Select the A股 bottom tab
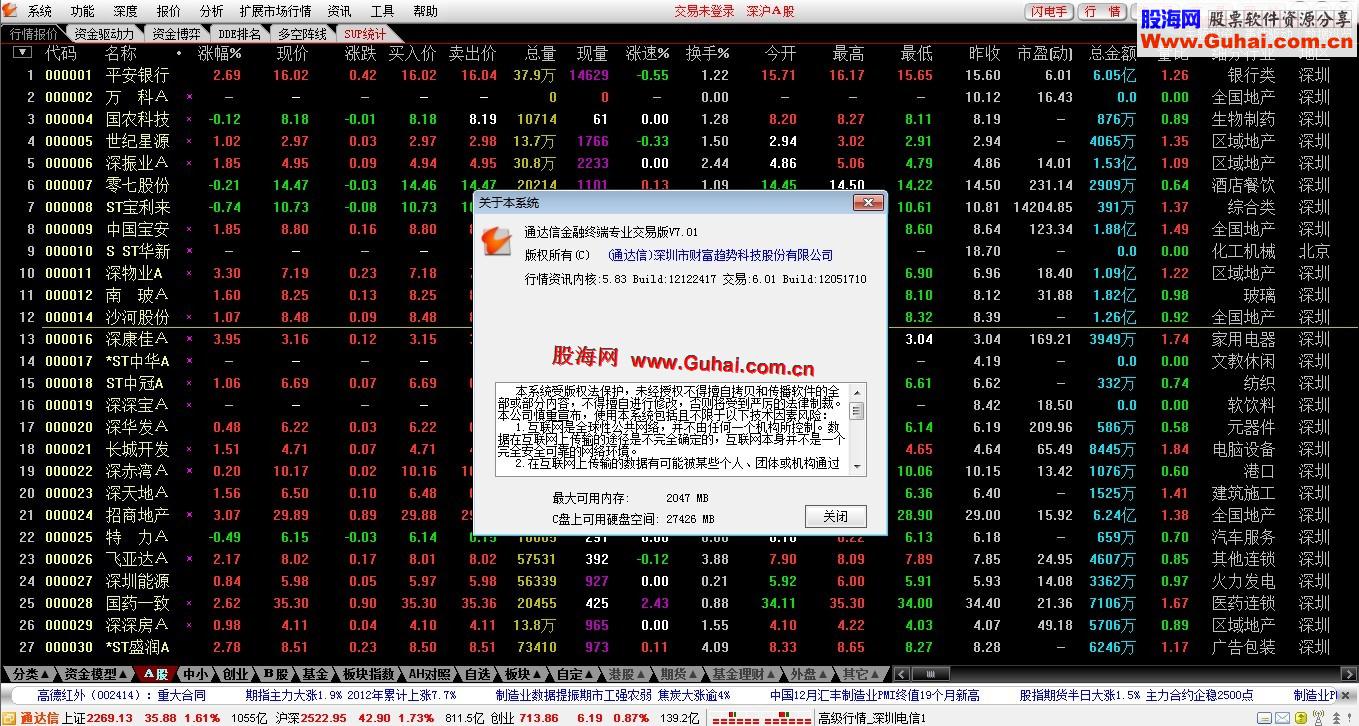Screen dimensions: 1359x726 click(x=156, y=674)
